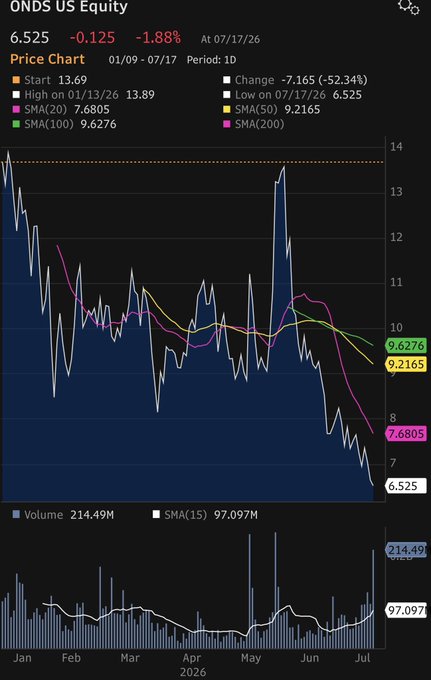Change the Period: 1D setting
This screenshot has width=431, height=680.
point(212,60)
